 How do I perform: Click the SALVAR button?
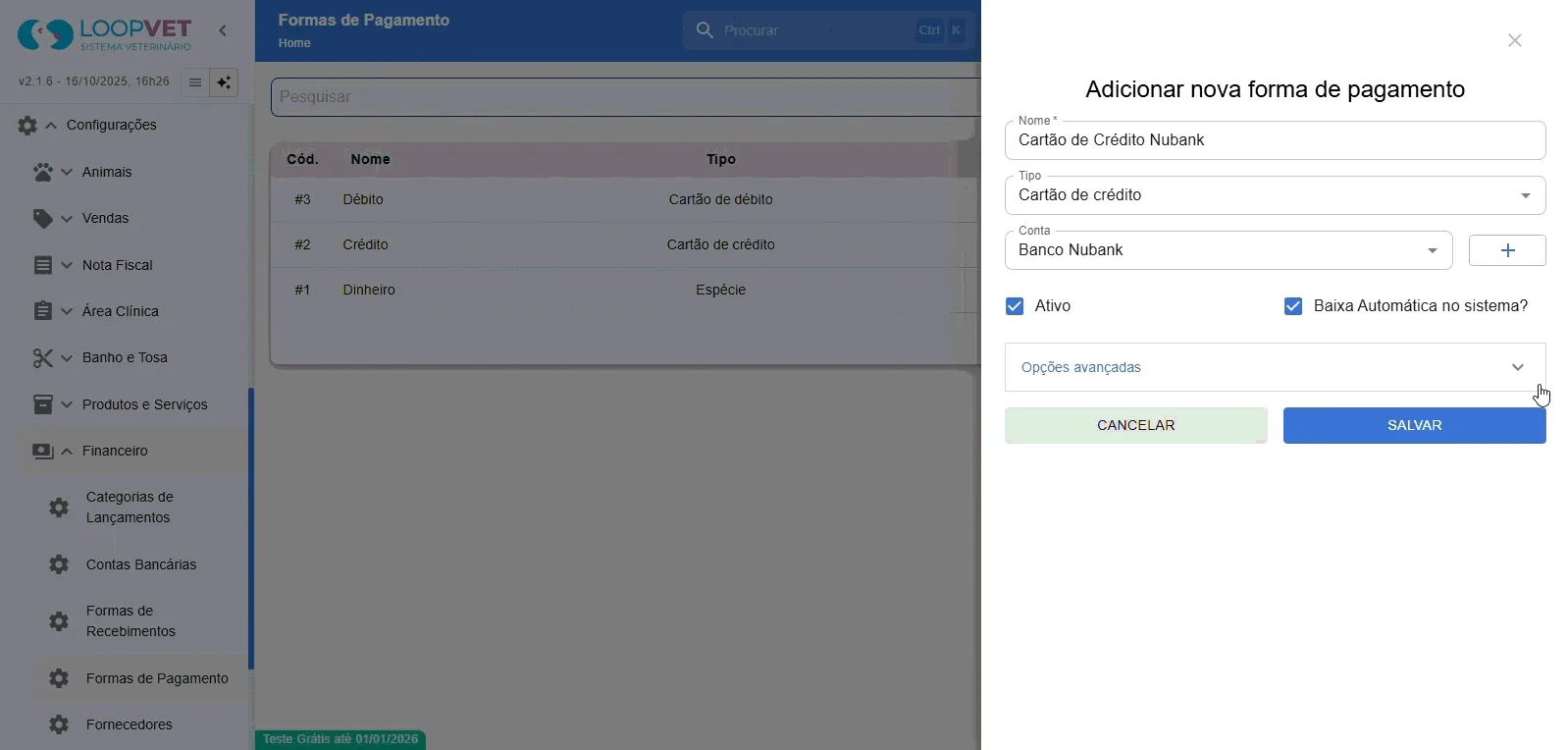point(1415,426)
